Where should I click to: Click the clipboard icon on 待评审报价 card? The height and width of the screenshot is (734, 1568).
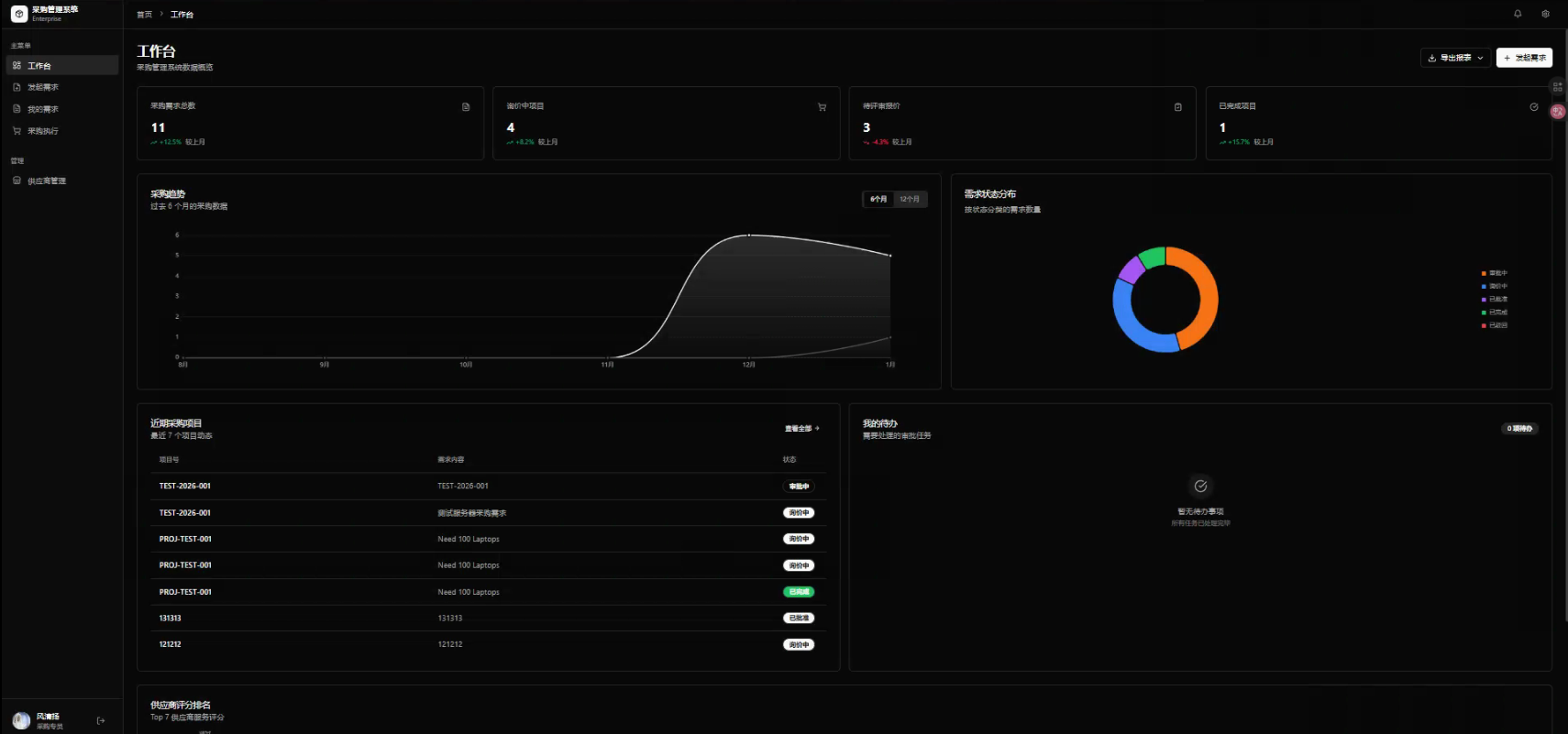[1178, 107]
